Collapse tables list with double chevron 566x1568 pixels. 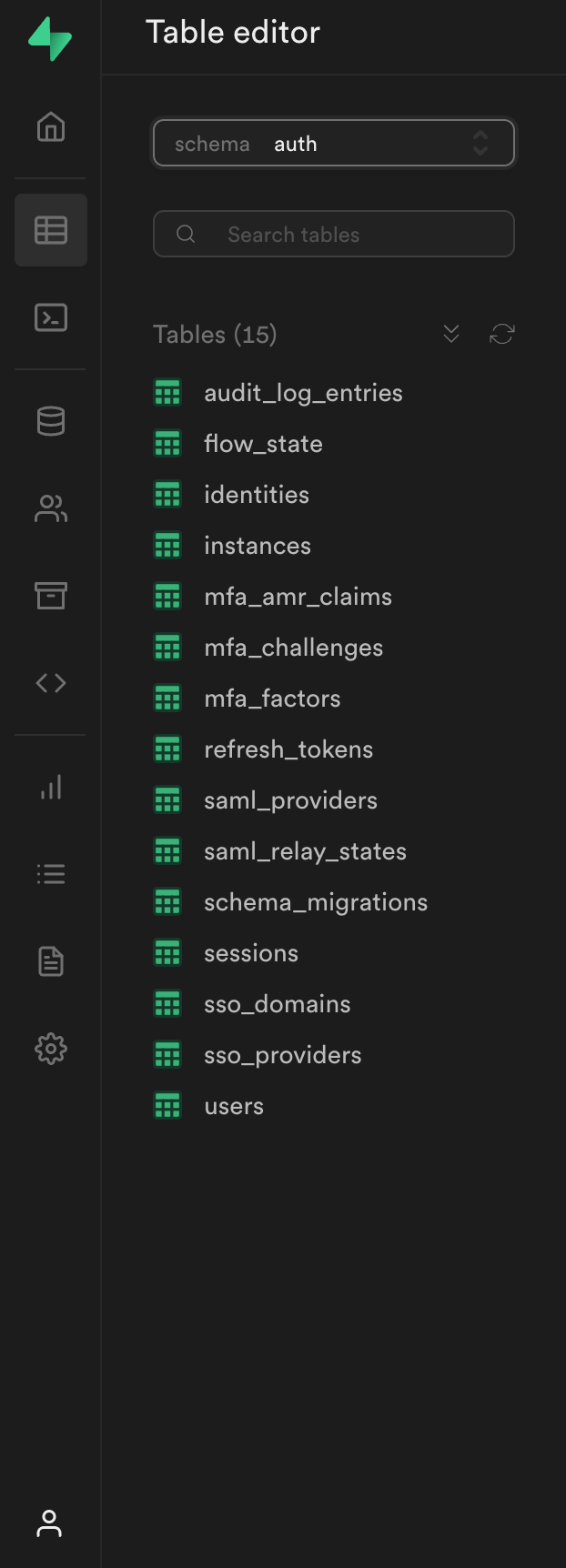coord(451,334)
